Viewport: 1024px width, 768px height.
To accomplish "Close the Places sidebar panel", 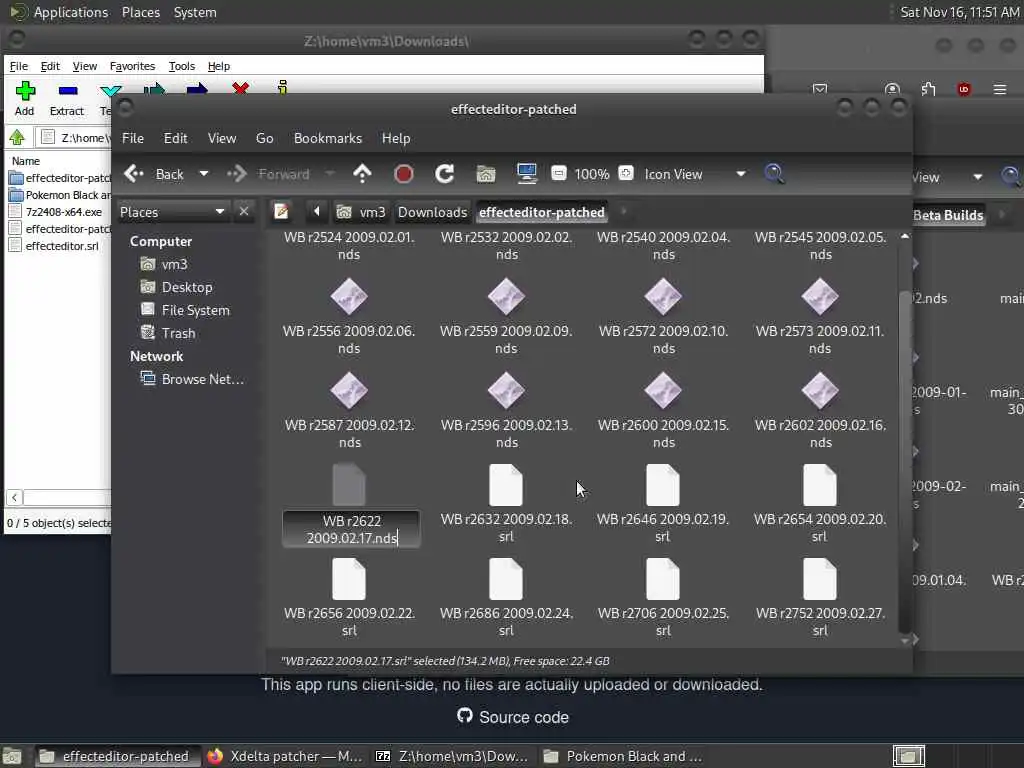I will (x=244, y=211).
